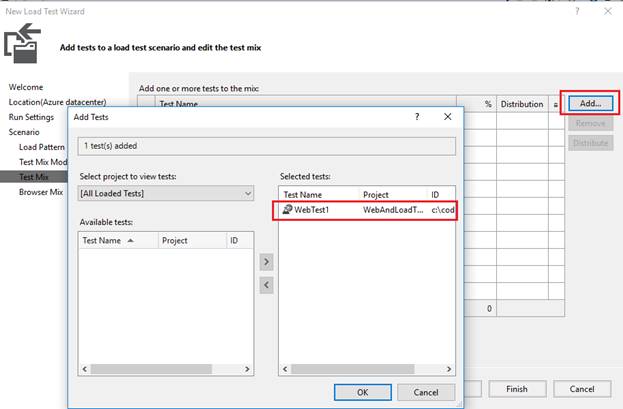Image resolution: width=623 pixels, height=409 pixels.
Task: Click Test Name column header in Selected tests
Action: [x=319, y=195]
